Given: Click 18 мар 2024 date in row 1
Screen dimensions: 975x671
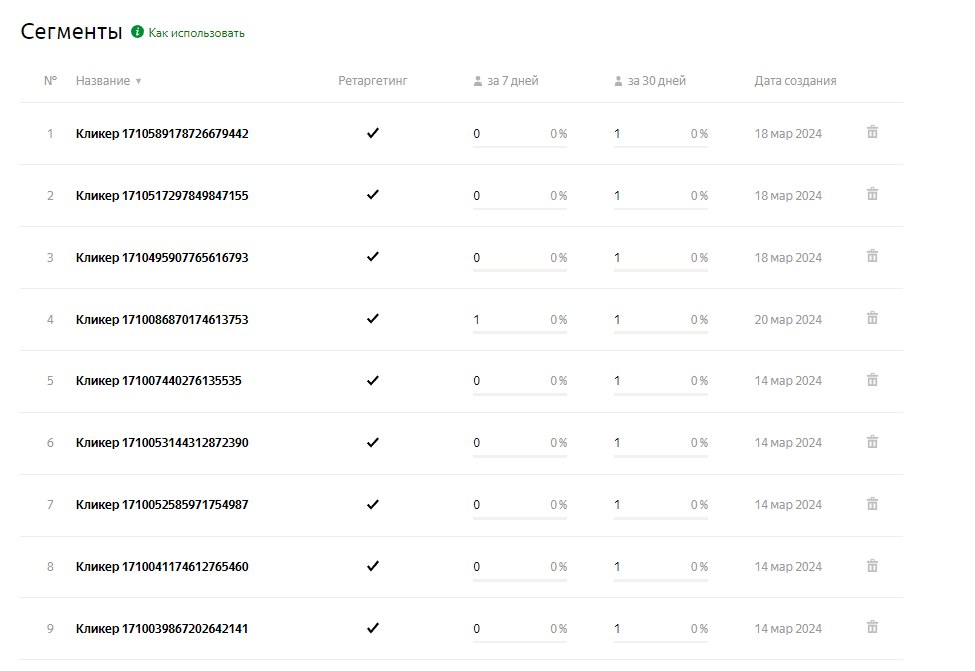Looking at the screenshot, I should click(x=788, y=134).
